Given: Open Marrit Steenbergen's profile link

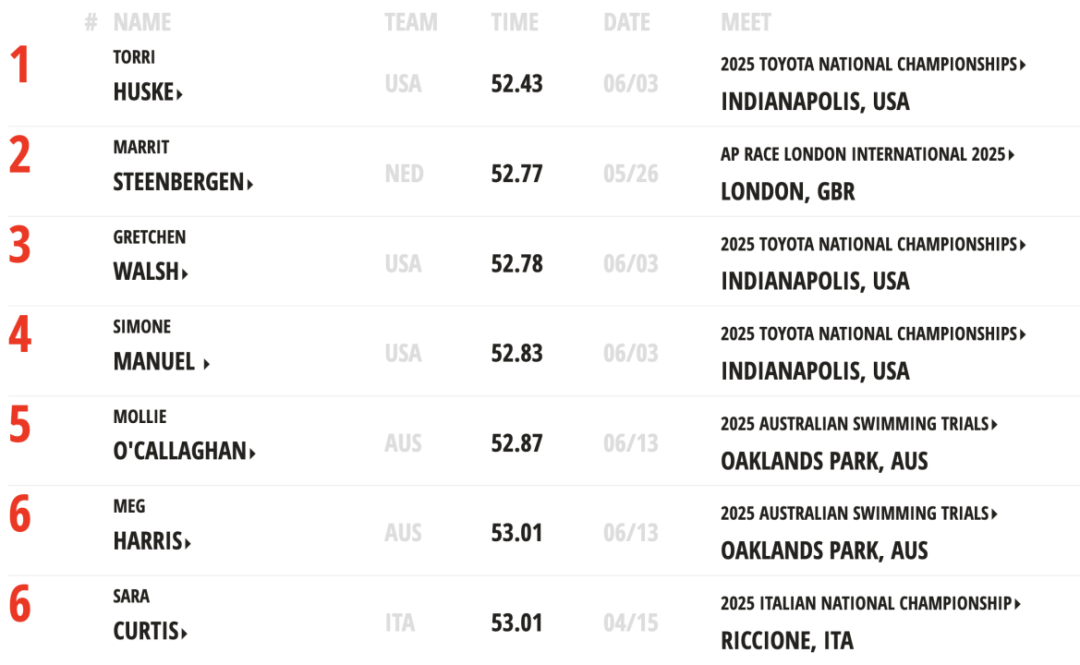Looking at the screenshot, I should (183, 182).
